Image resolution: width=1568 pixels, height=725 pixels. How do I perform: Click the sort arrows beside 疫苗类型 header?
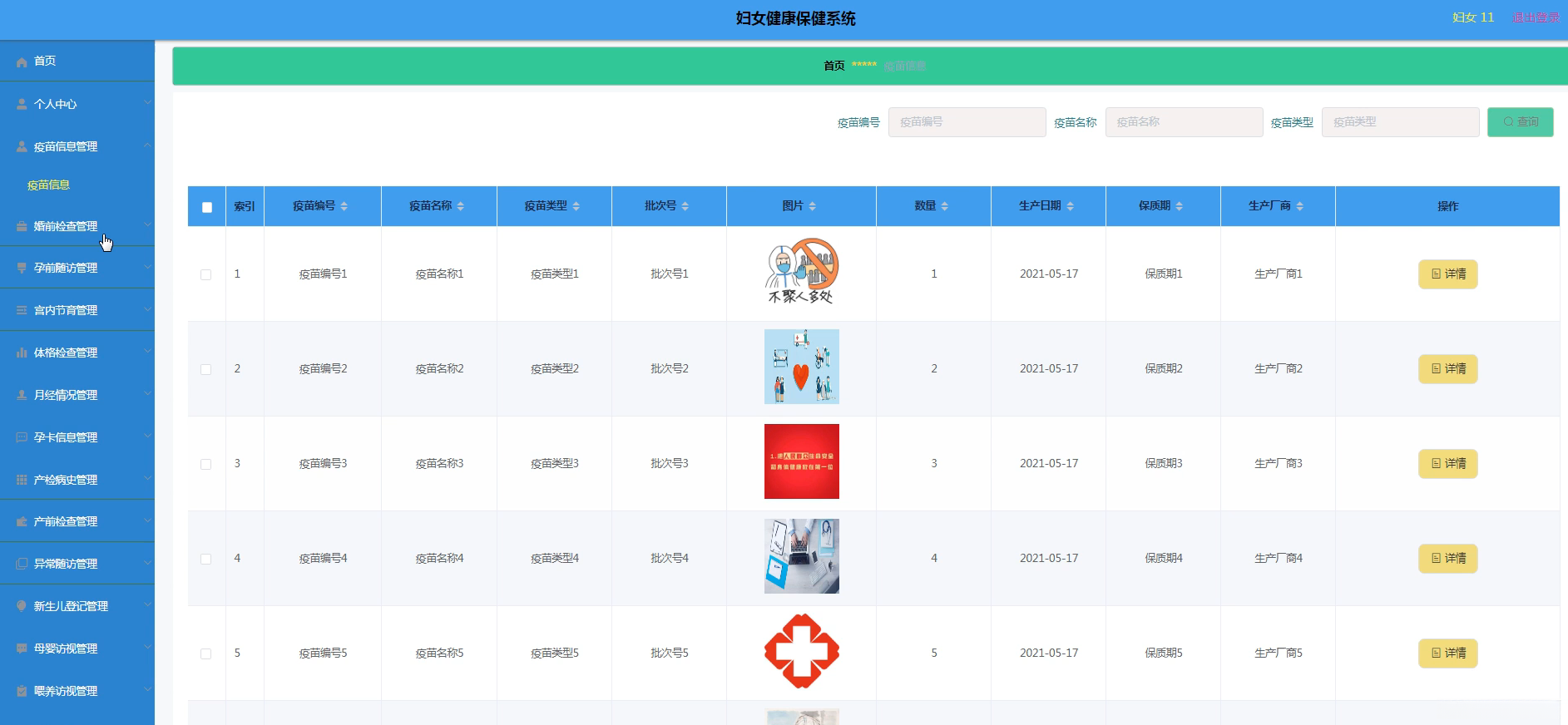[576, 206]
